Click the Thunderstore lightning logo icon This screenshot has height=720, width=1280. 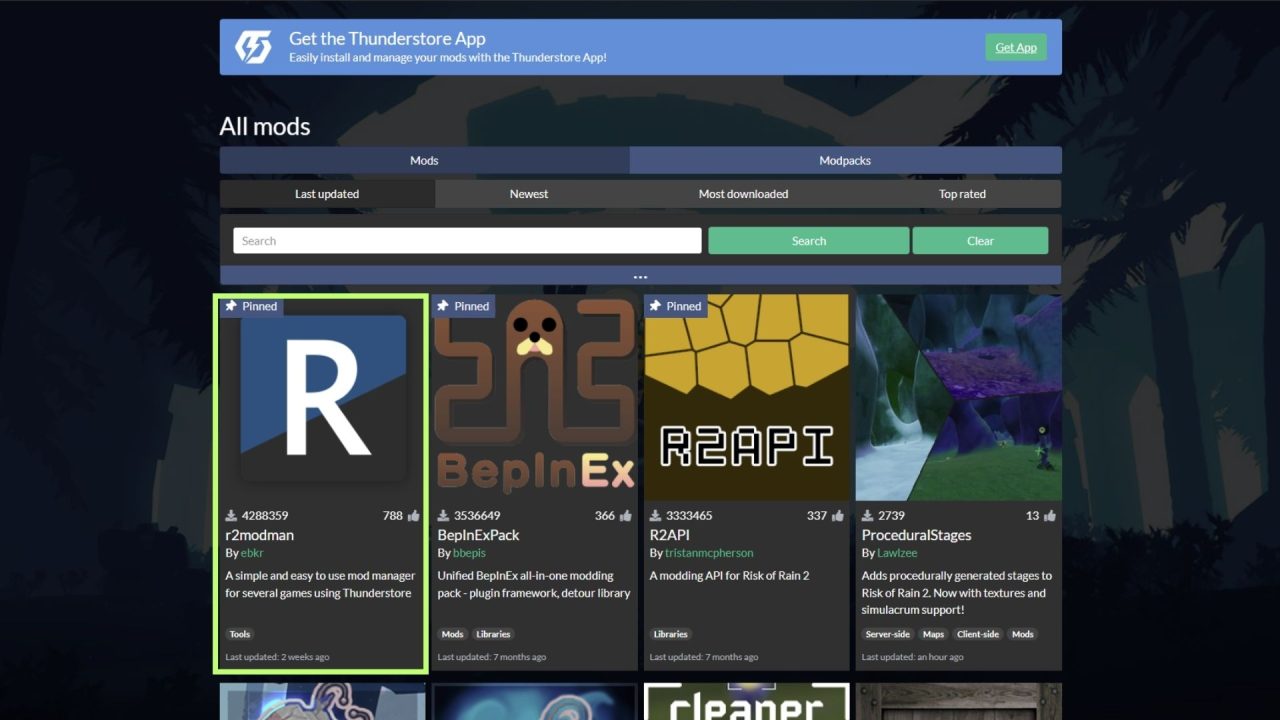click(x=253, y=47)
